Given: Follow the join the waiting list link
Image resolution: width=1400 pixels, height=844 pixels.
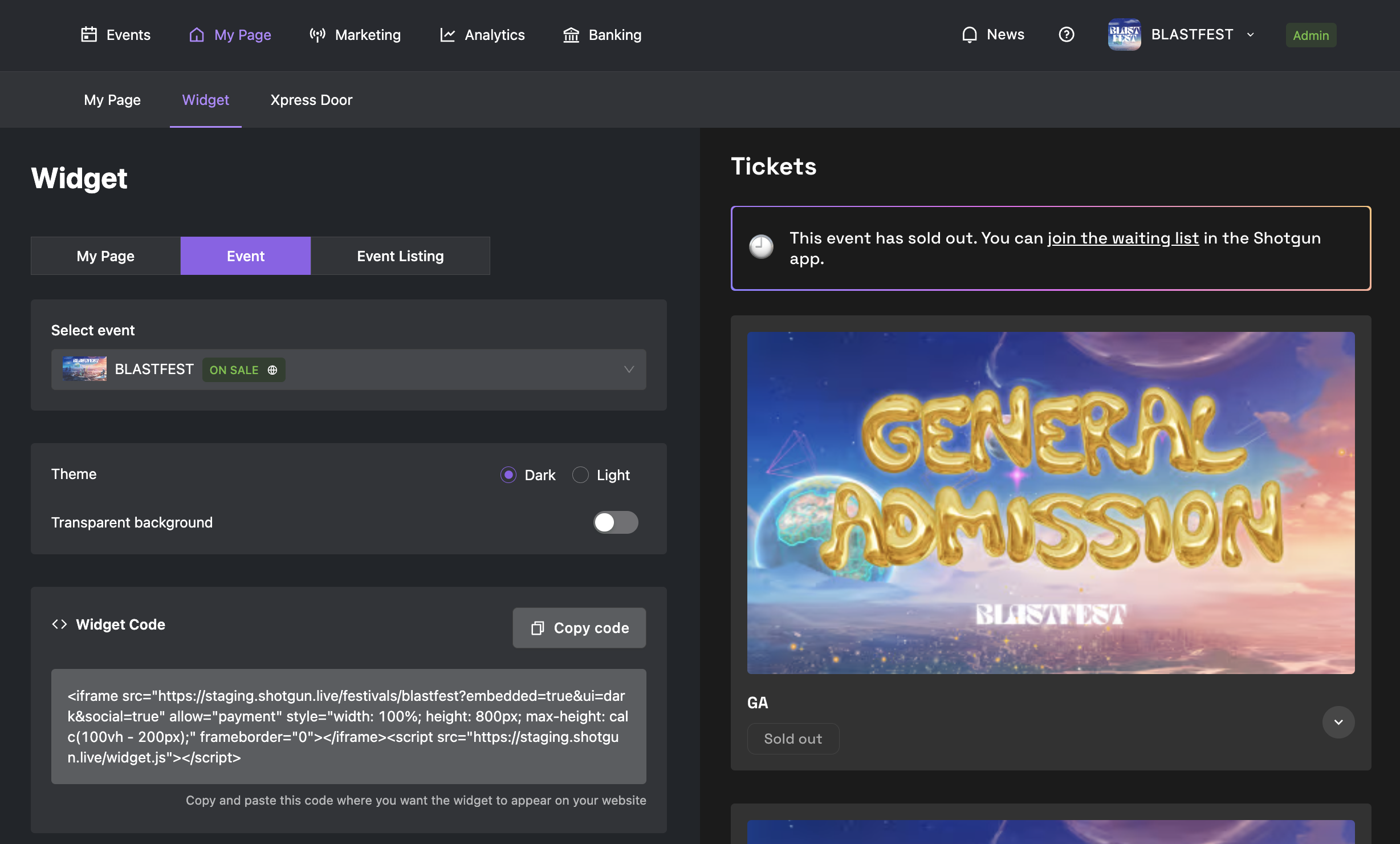Looking at the screenshot, I should click(1123, 238).
